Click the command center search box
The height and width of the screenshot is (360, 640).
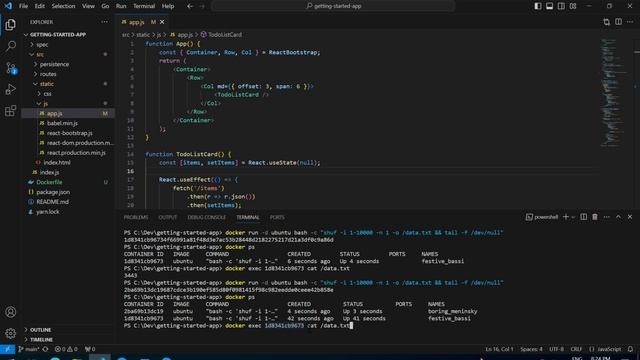(333, 6)
